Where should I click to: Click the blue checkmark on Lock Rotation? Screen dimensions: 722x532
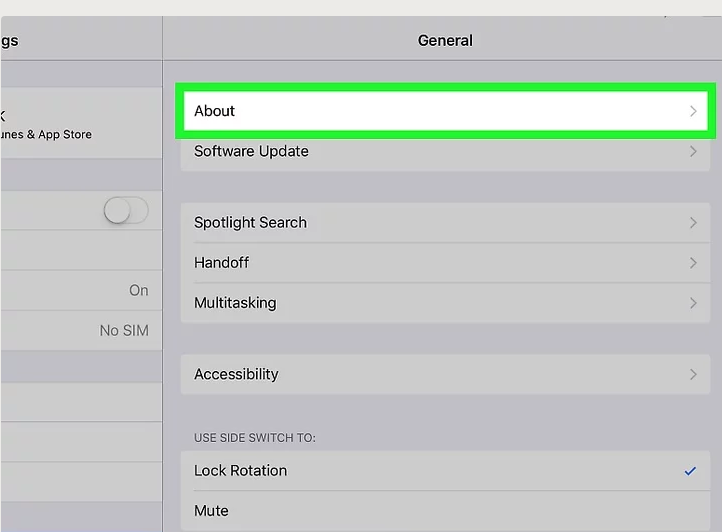pos(690,471)
